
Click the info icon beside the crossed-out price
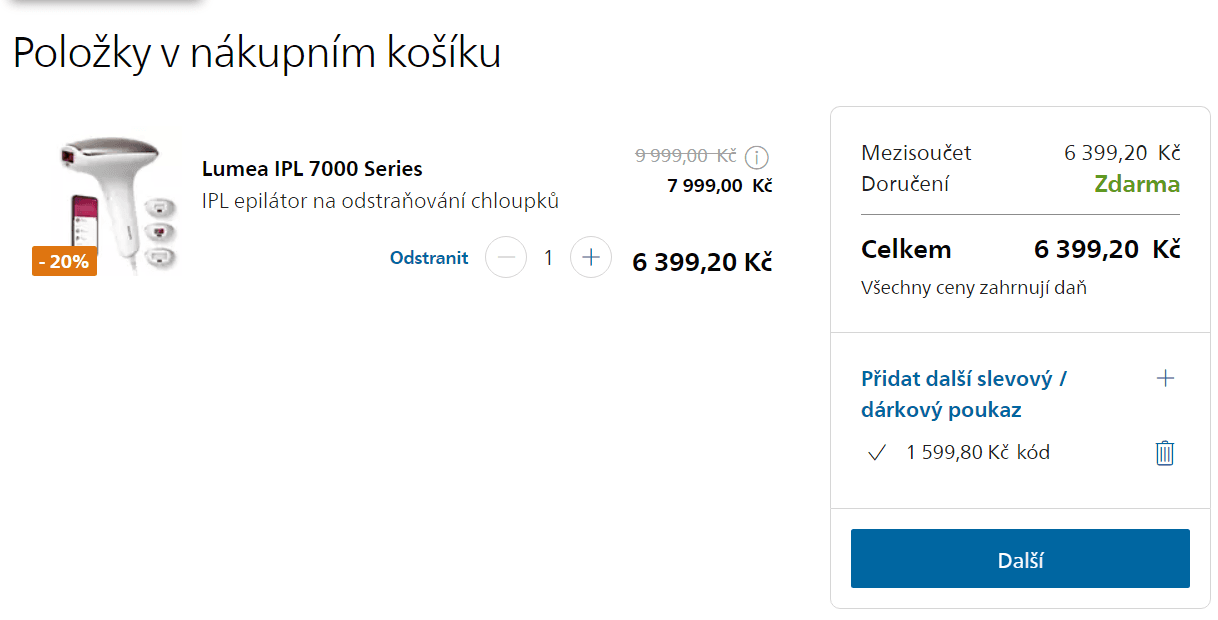758,158
